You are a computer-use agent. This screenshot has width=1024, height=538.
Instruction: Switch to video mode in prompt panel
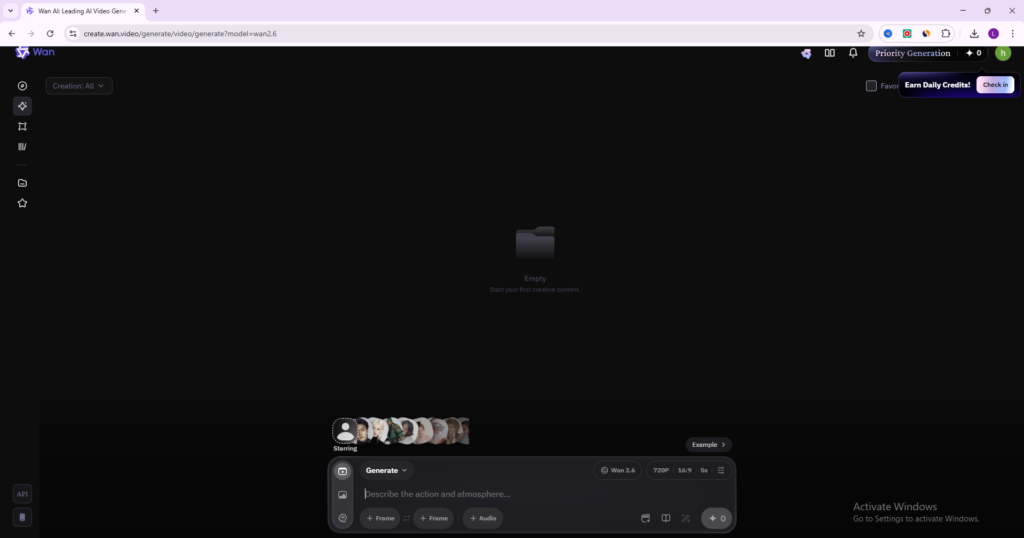pyautogui.click(x=342, y=471)
